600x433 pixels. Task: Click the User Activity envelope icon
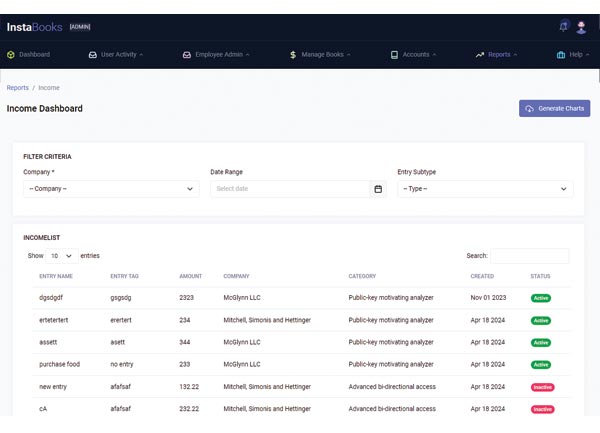pos(93,54)
